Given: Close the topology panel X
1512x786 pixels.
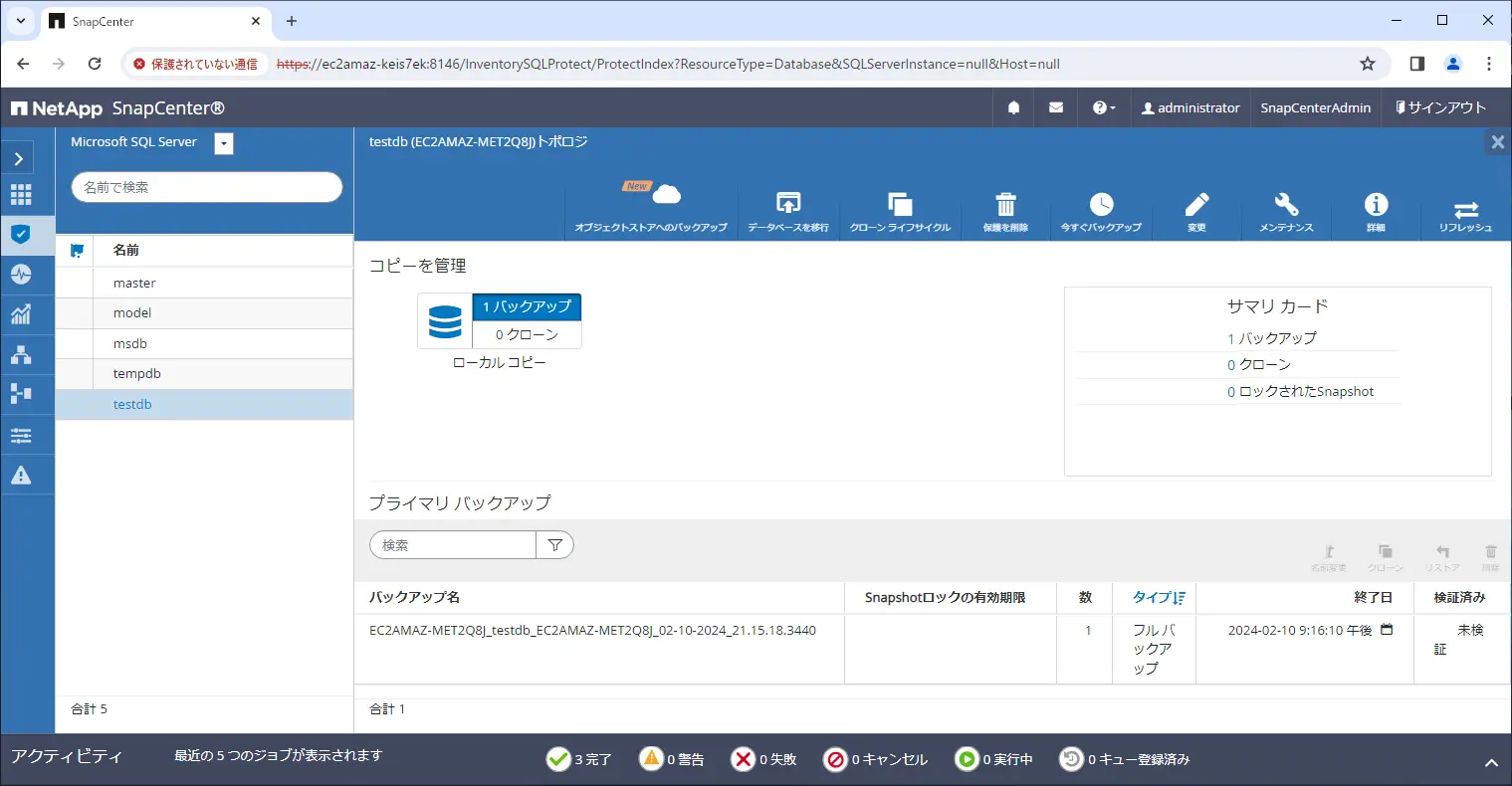Looking at the screenshot, I should (1497, 142).
